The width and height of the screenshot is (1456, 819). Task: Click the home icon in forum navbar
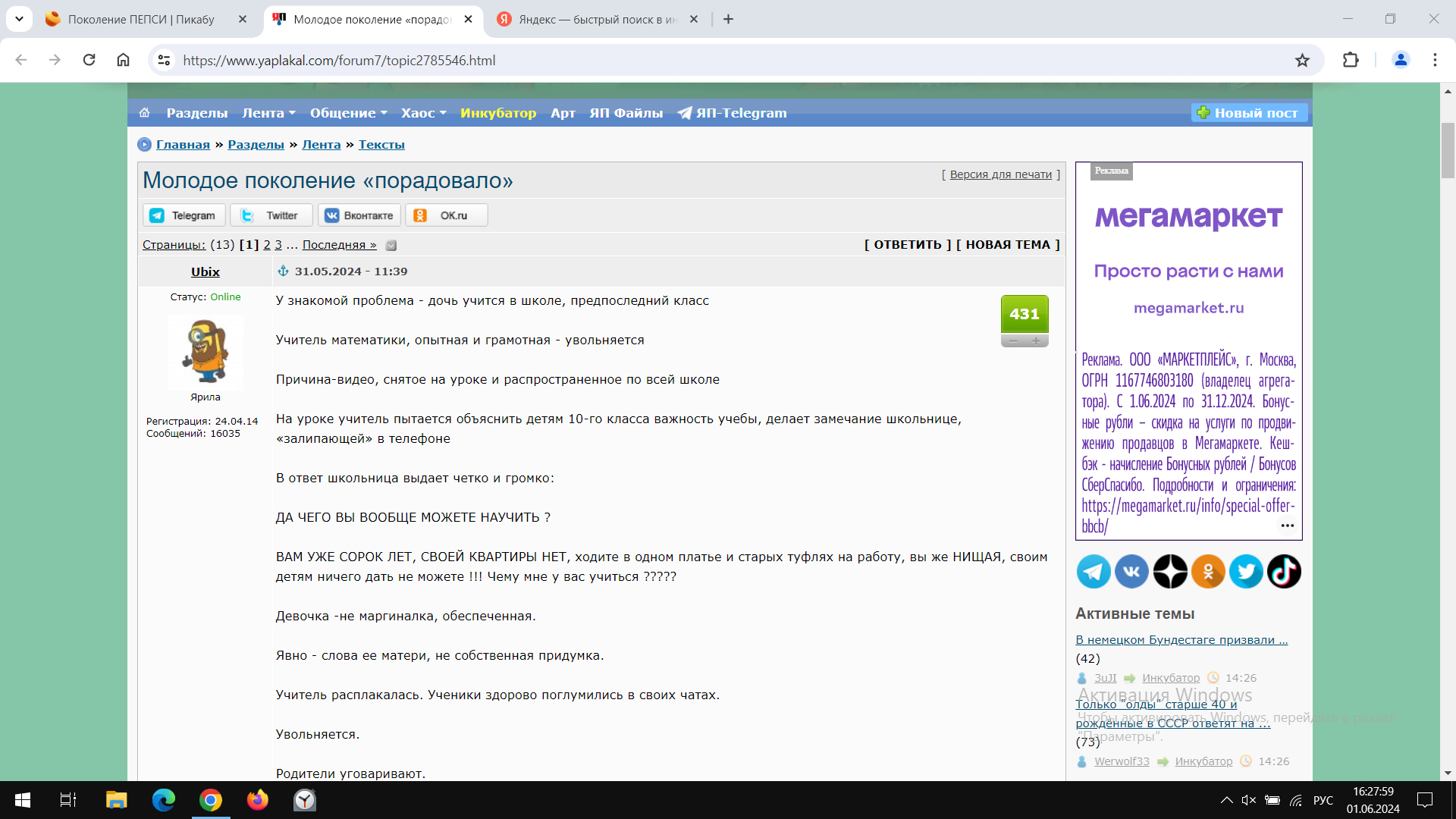coord(144,113)
